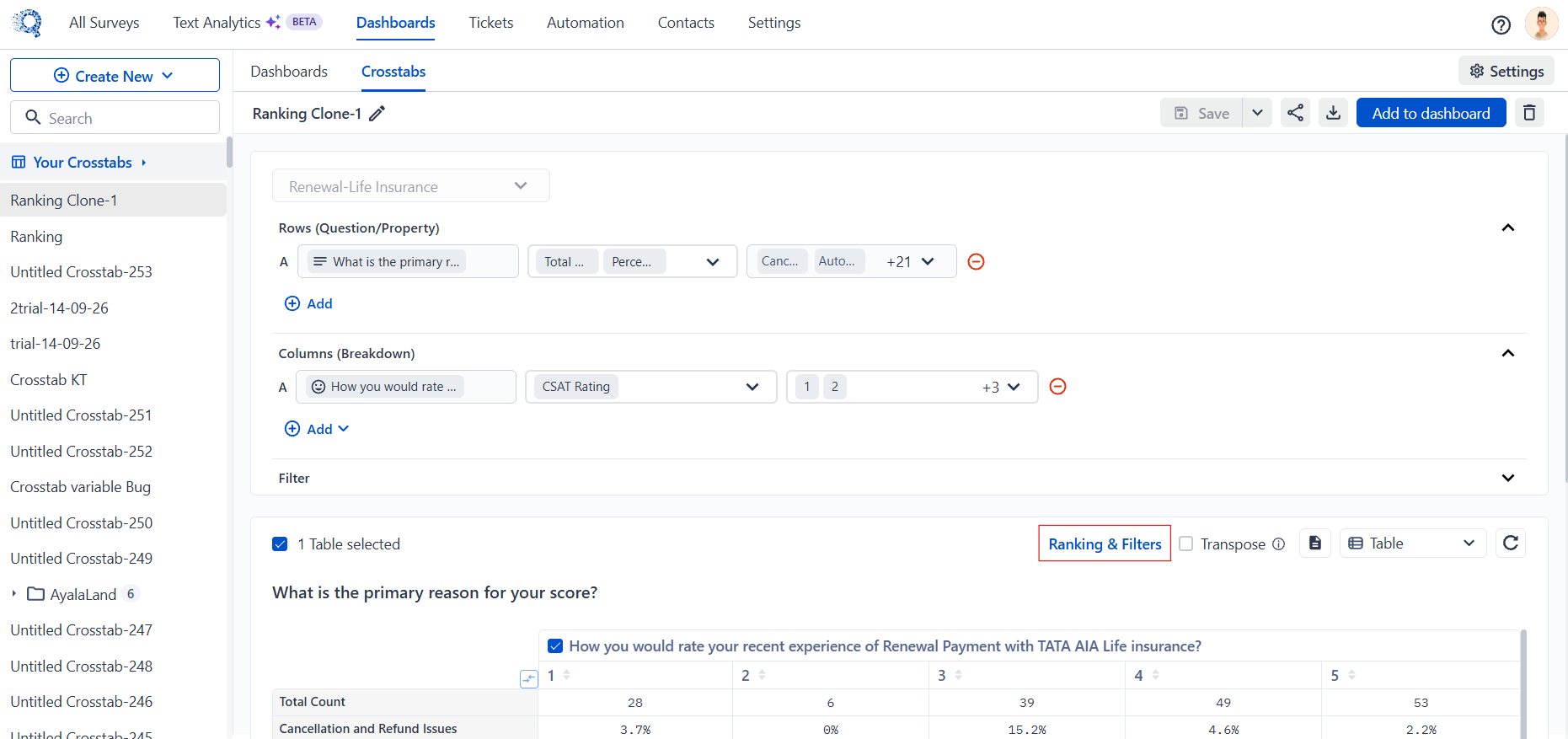
Task: Open the Renewal-Life Insurance survey dropdown
Action: 411,186
